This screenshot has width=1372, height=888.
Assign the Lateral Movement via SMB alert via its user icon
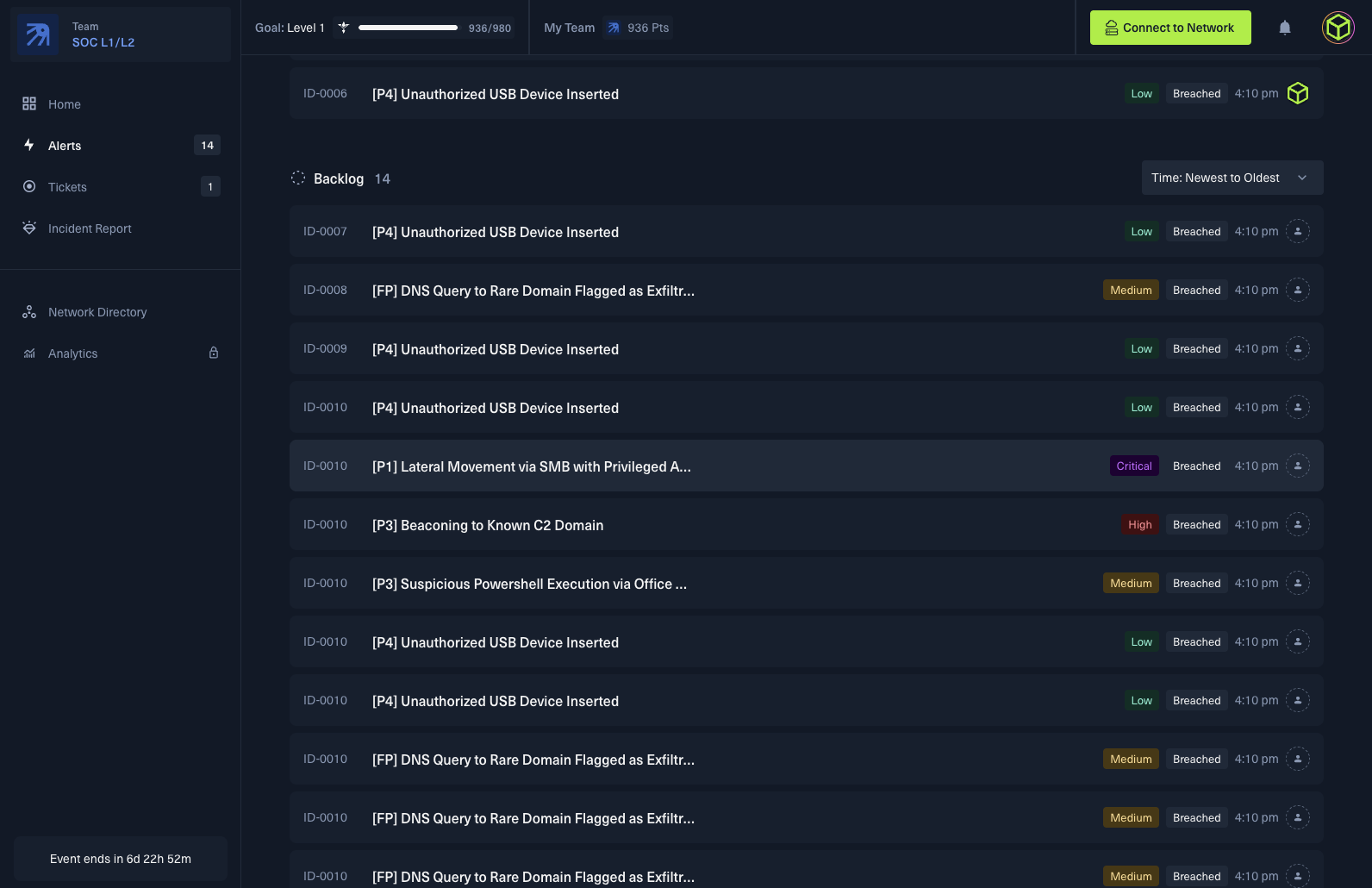[x=1298, y=466]
